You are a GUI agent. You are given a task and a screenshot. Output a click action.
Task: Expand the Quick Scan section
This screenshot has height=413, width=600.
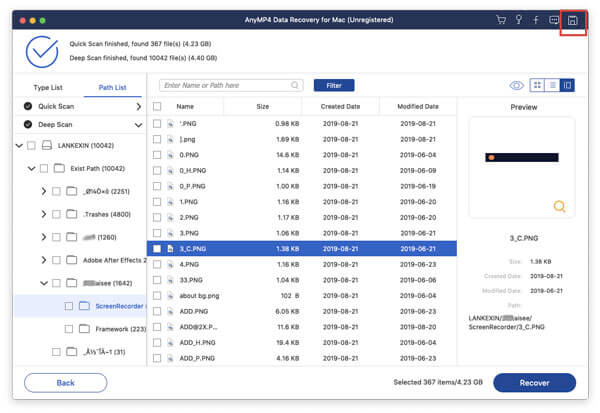coord(139,106)
